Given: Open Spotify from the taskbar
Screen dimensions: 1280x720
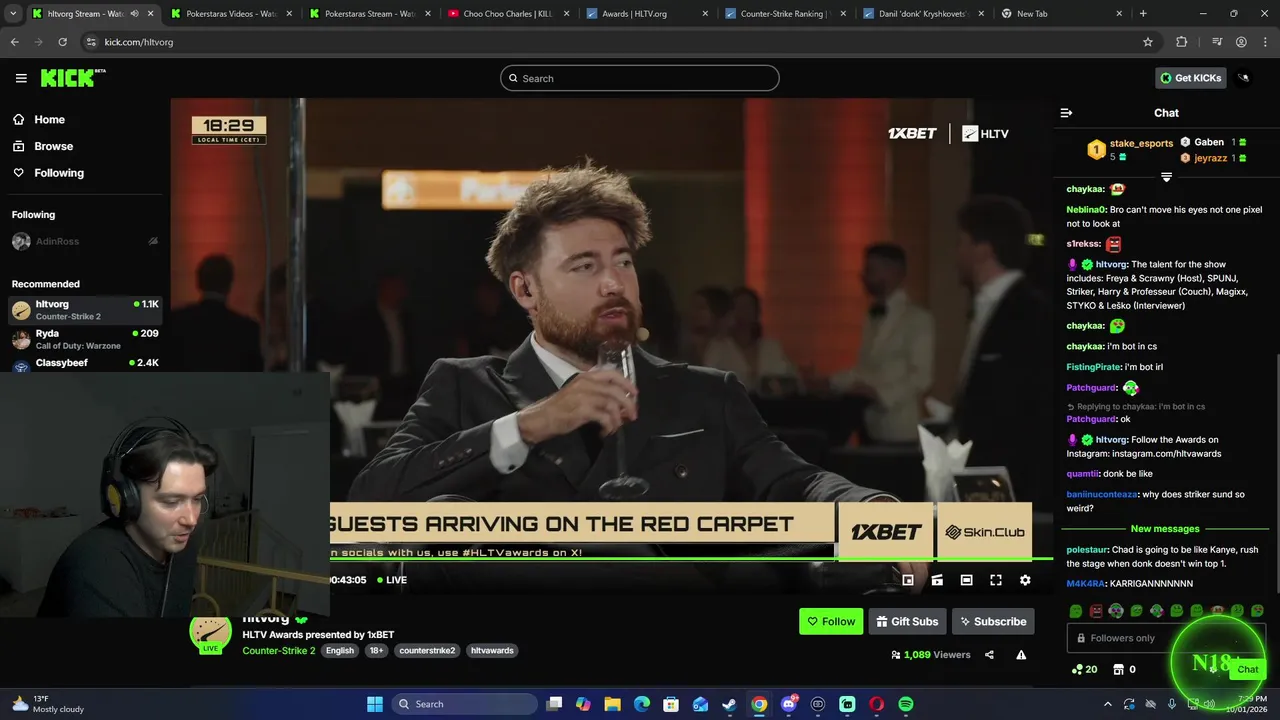Looking at the screenshot, I should point(906,704).
